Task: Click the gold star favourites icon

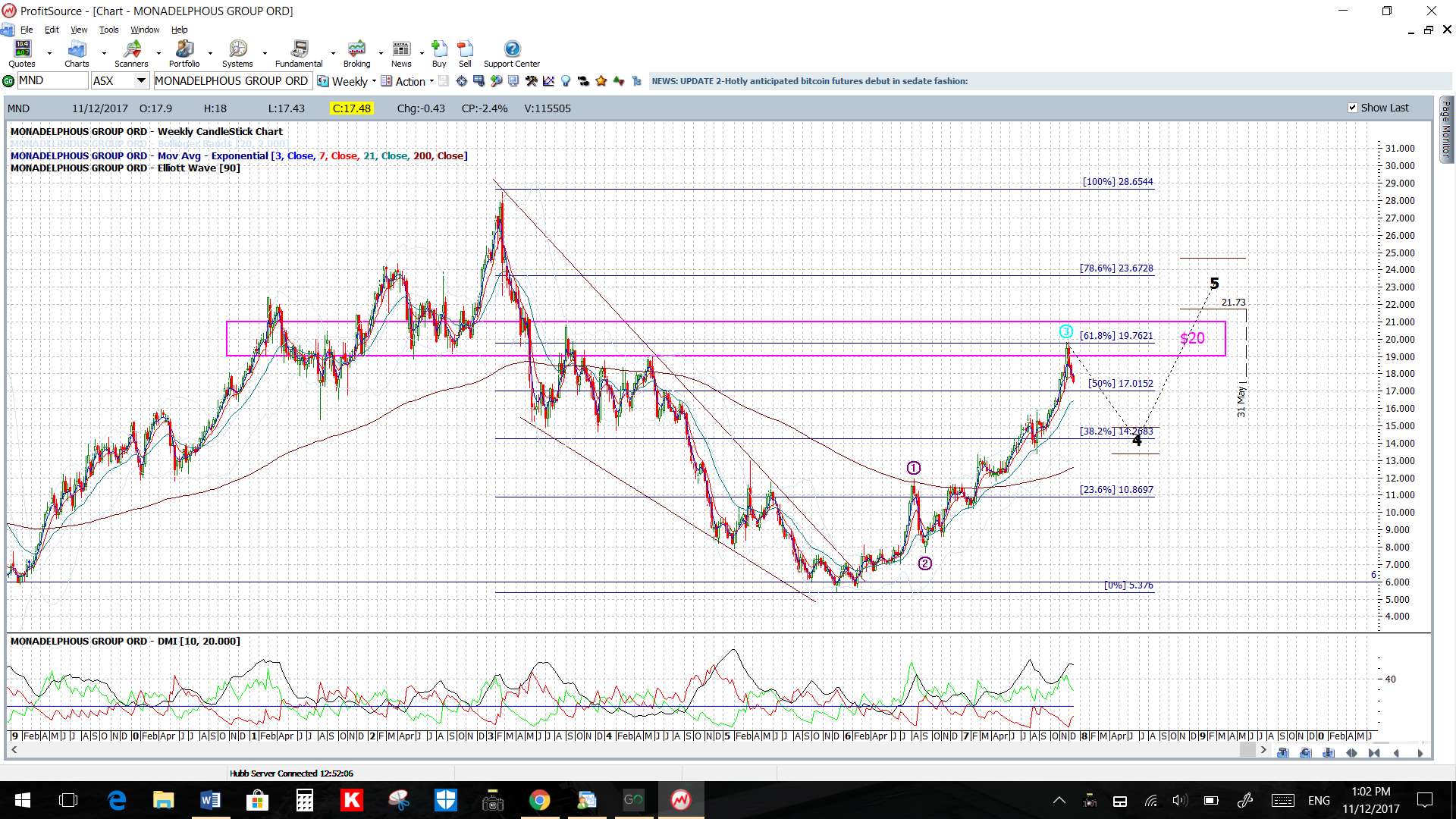Action: coord(601,81)
